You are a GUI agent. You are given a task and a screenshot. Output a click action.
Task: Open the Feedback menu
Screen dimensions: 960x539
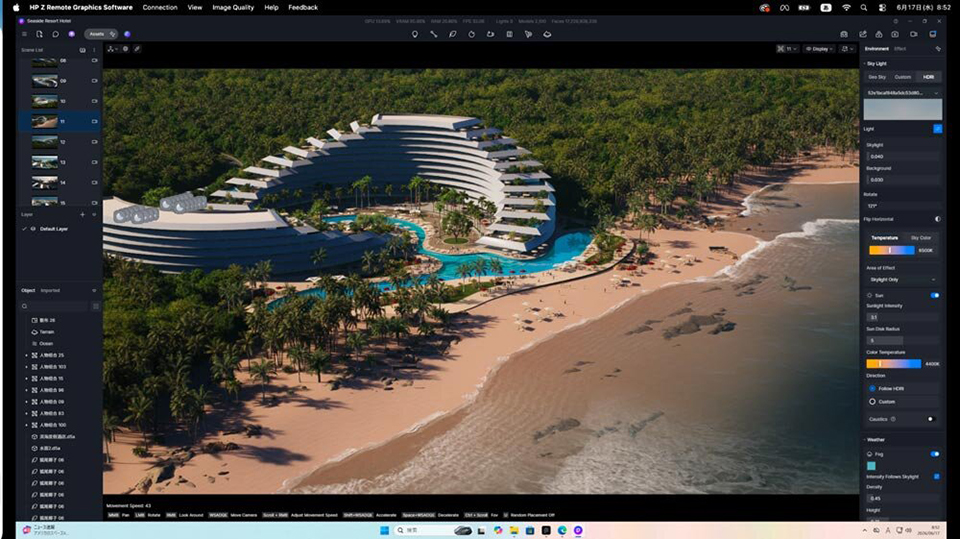tap(303, 7)
